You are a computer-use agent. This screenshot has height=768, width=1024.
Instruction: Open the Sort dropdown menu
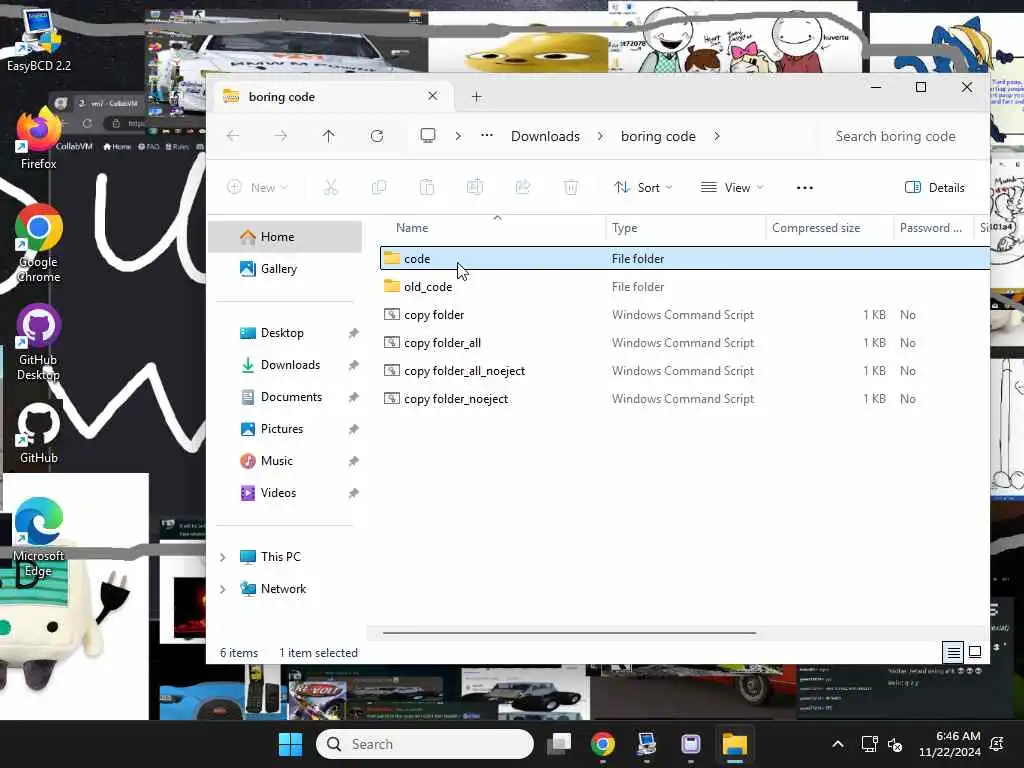(643, 187)
